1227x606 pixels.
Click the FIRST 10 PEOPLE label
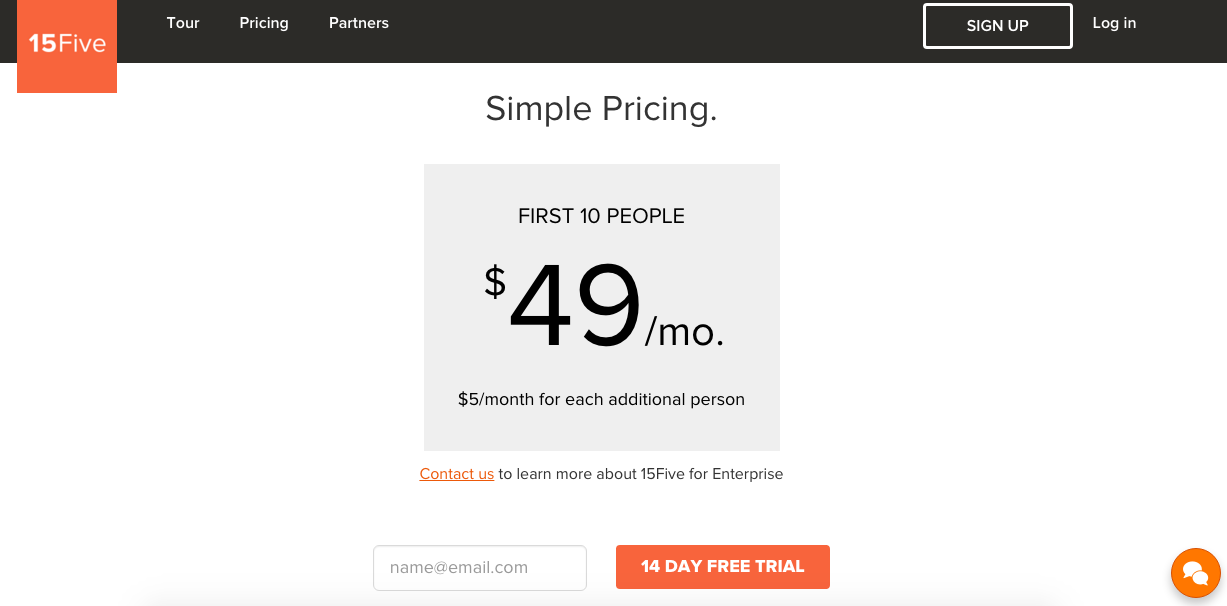click(601, 216)
